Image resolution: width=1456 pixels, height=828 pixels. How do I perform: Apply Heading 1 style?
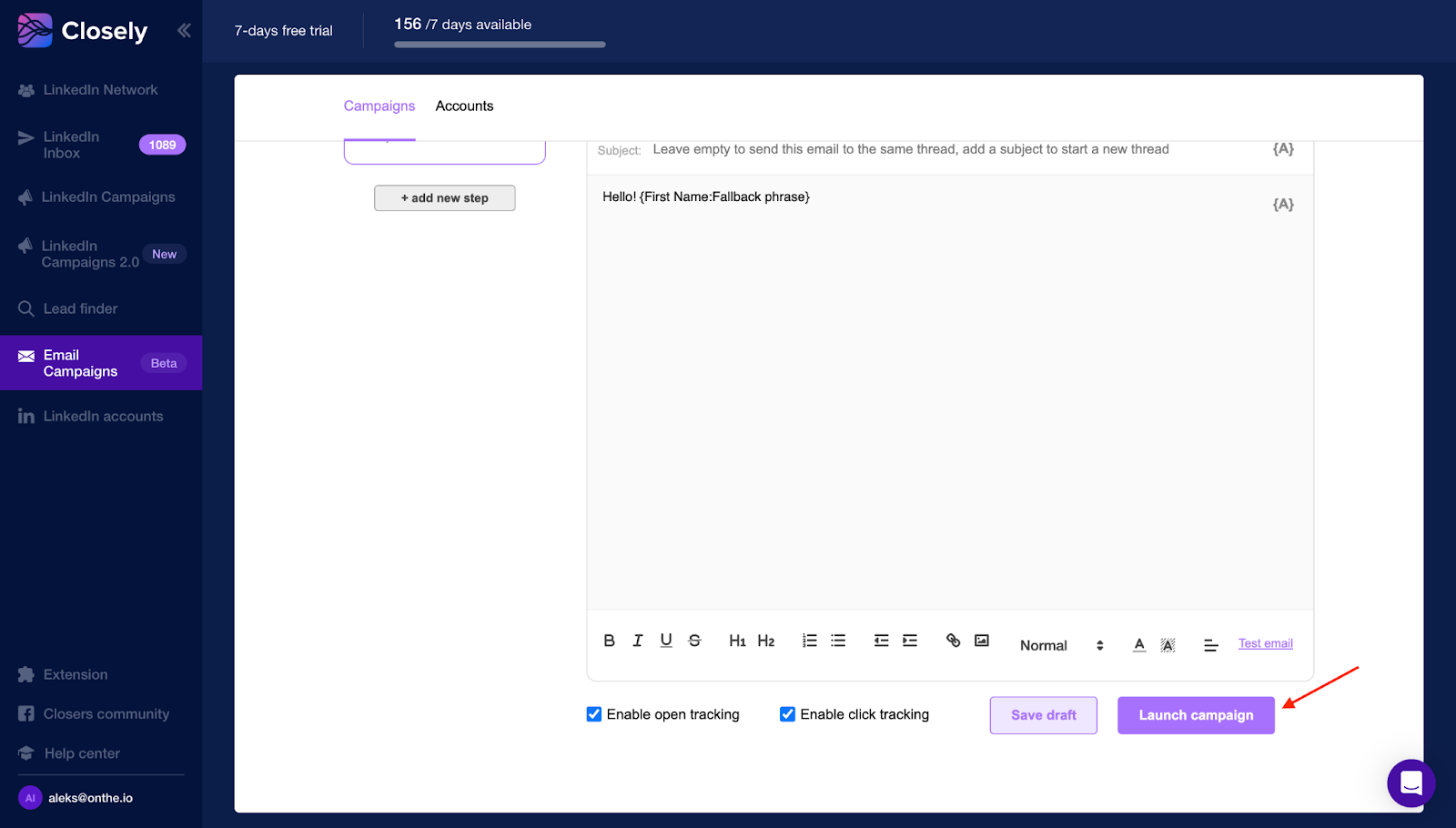(737, 641)
